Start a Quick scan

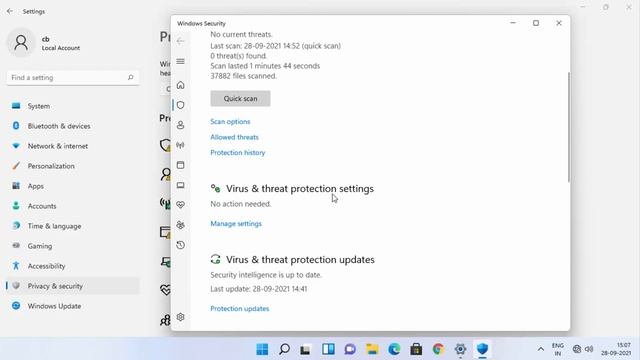point(240,98)
